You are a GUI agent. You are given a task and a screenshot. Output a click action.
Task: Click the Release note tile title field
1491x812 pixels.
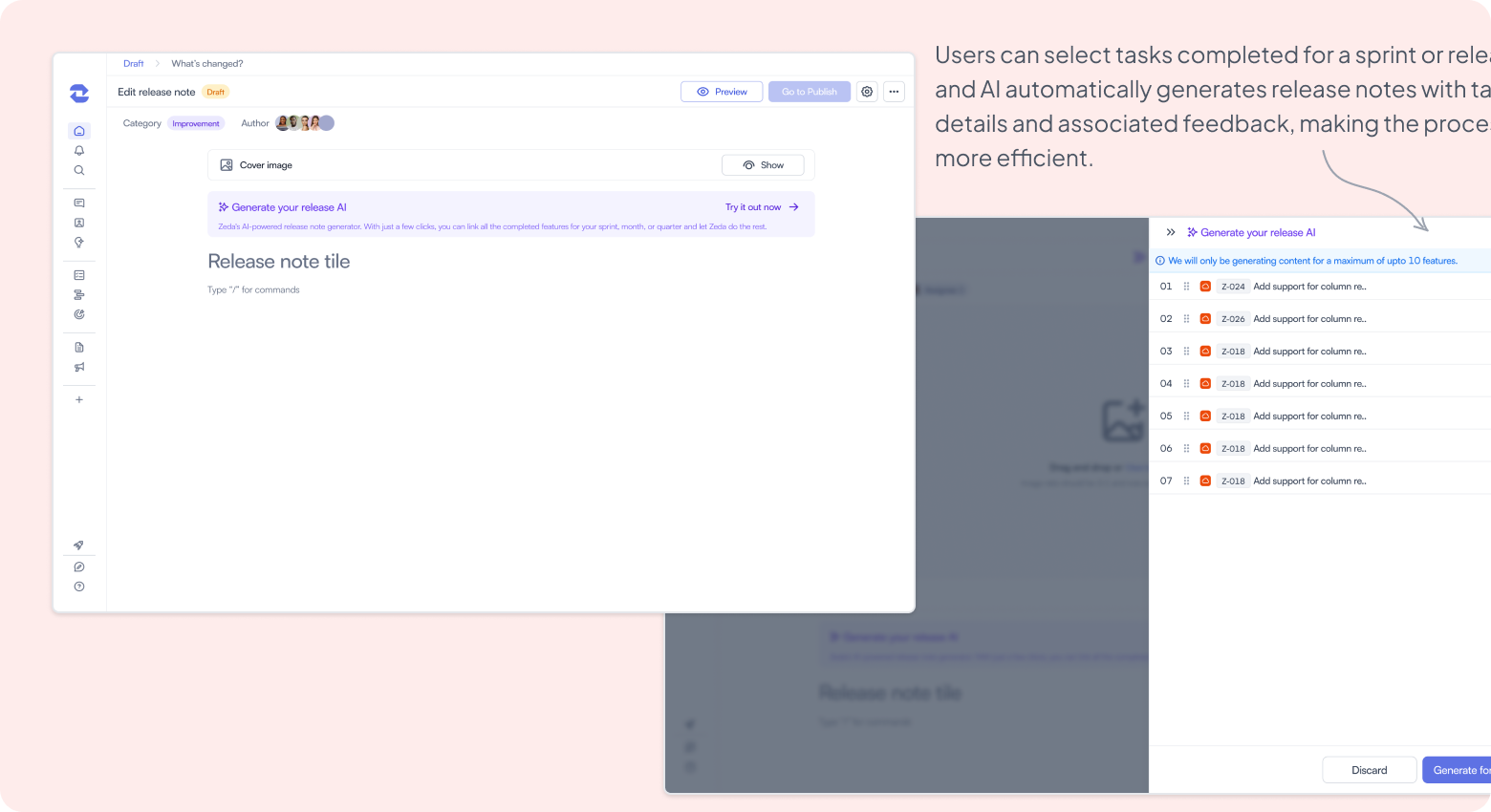point(279,262)
